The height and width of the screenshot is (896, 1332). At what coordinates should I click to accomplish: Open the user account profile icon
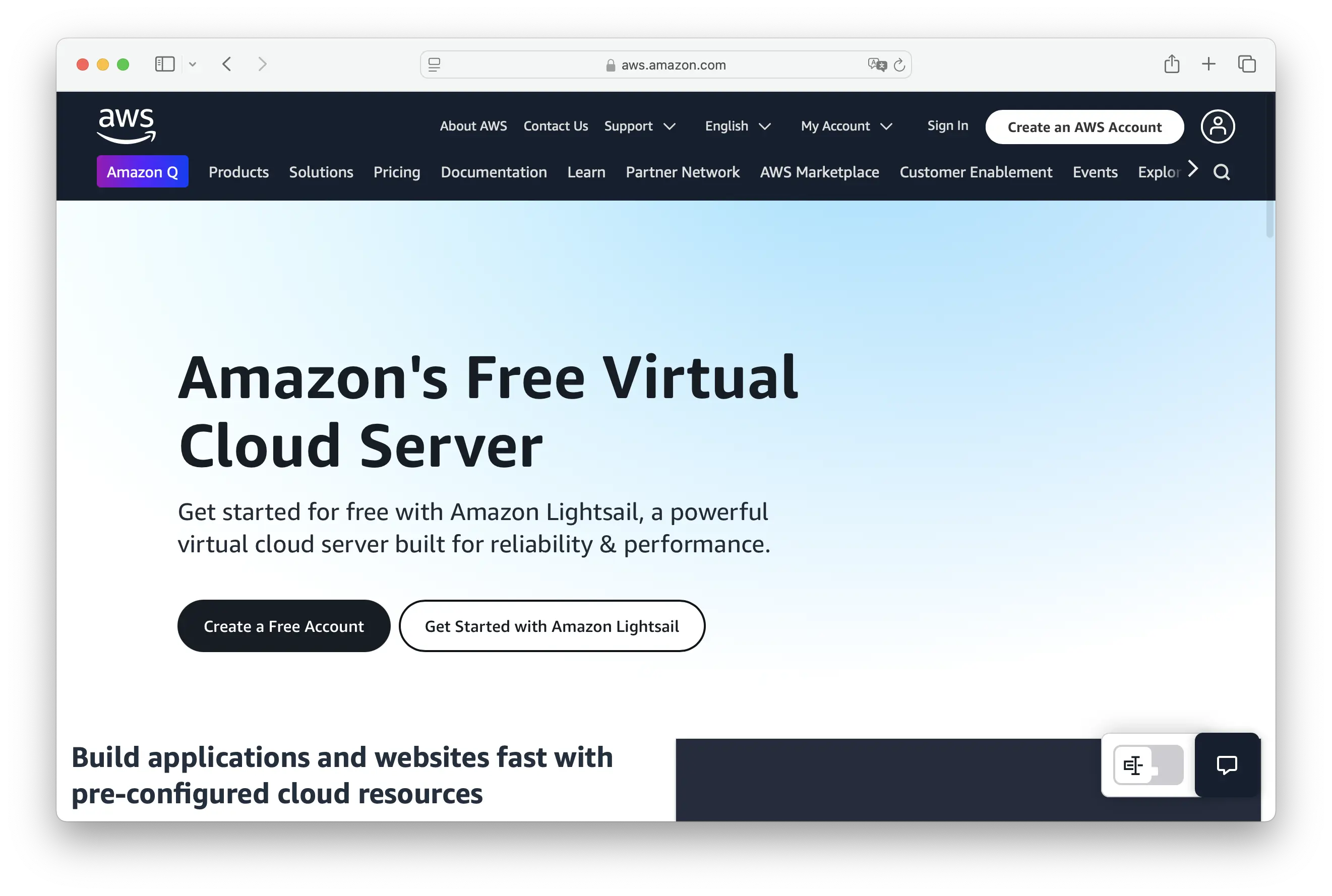(1218, 126)
